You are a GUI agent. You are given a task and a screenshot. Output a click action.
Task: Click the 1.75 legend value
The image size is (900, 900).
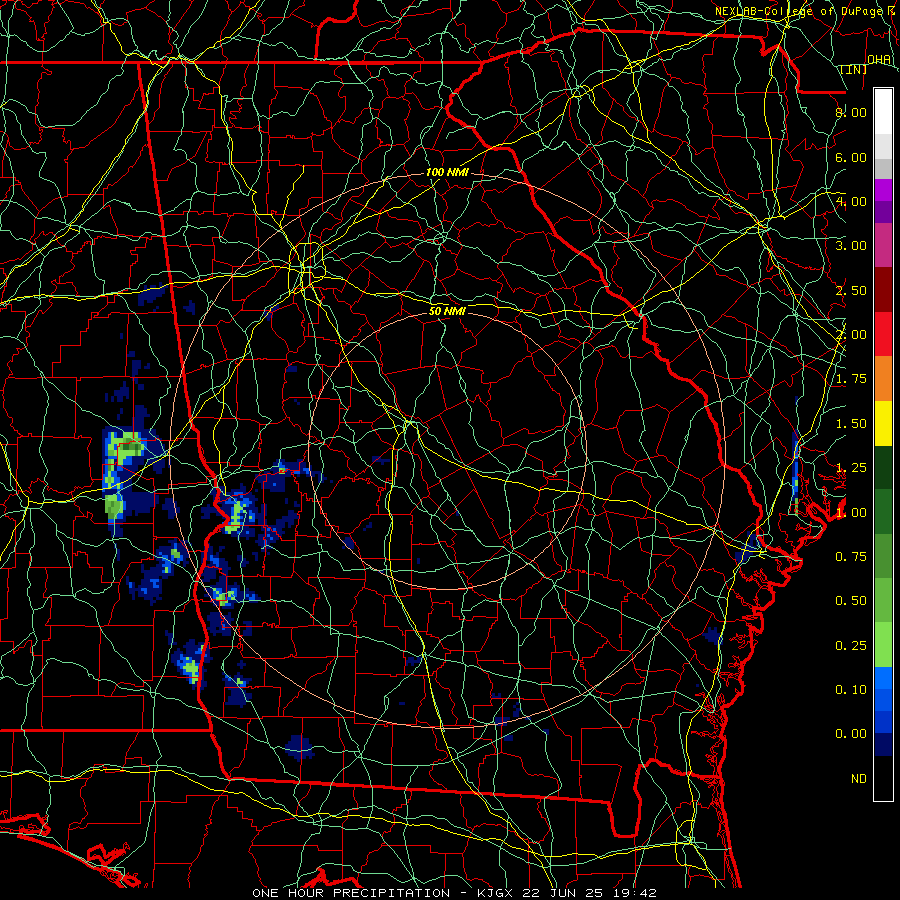click(x=851, y=379)
